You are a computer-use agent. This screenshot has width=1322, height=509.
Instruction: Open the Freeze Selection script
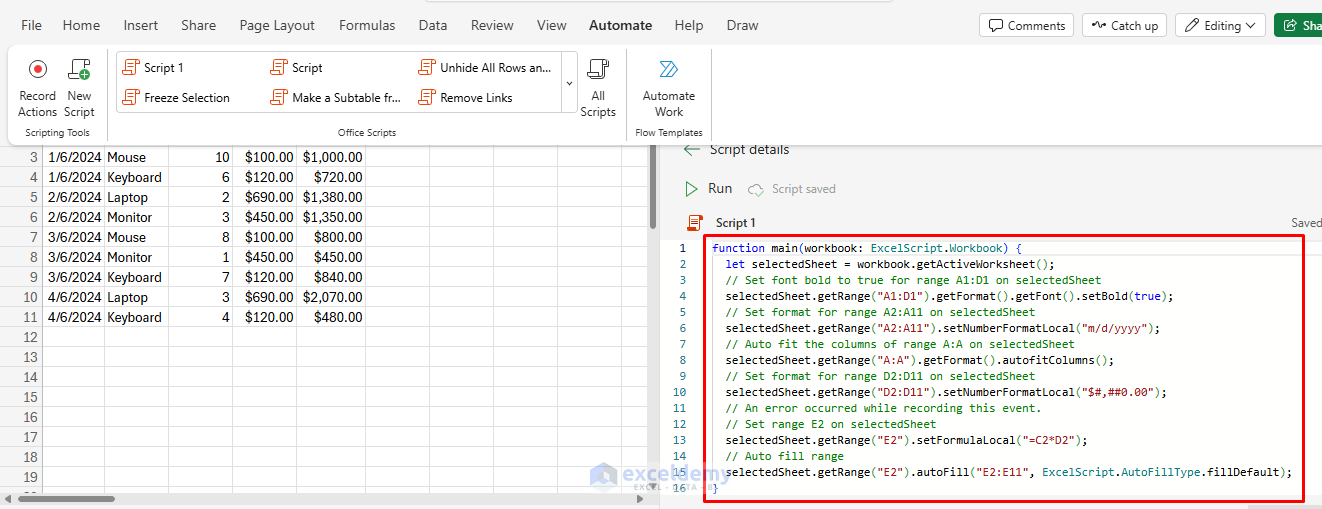tap(176, 98)
